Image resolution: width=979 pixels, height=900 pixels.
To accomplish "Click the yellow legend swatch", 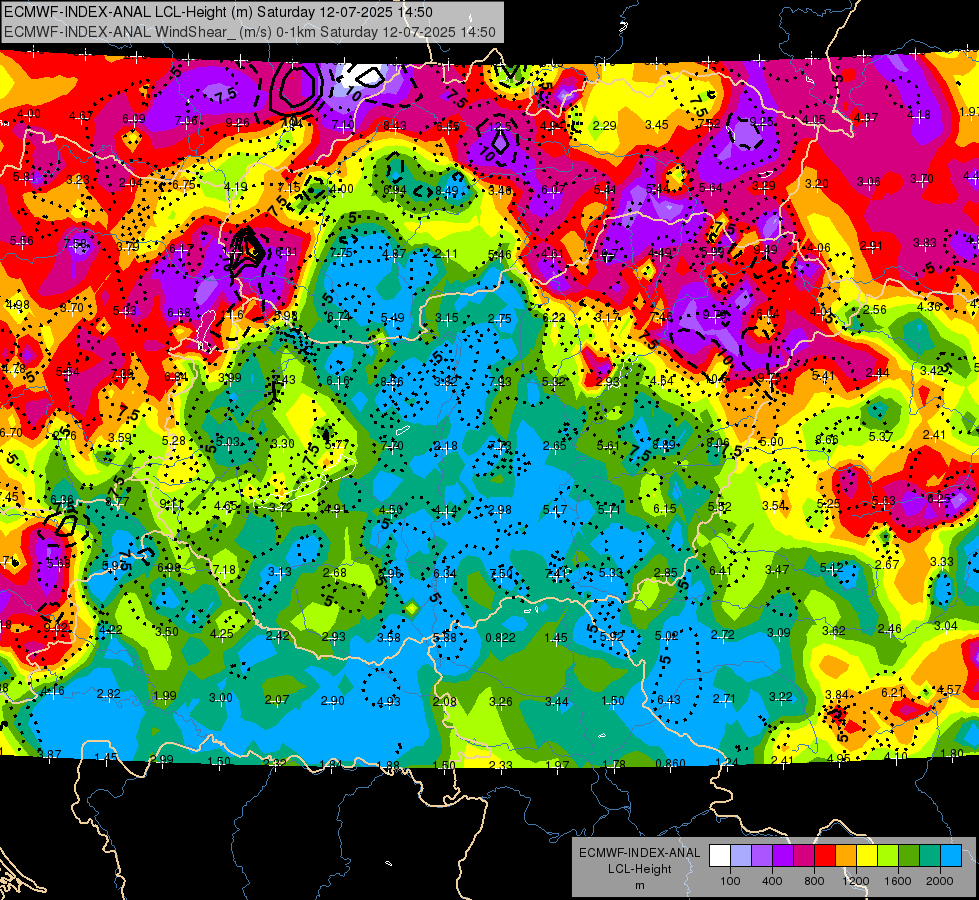I will coord(867,855).
